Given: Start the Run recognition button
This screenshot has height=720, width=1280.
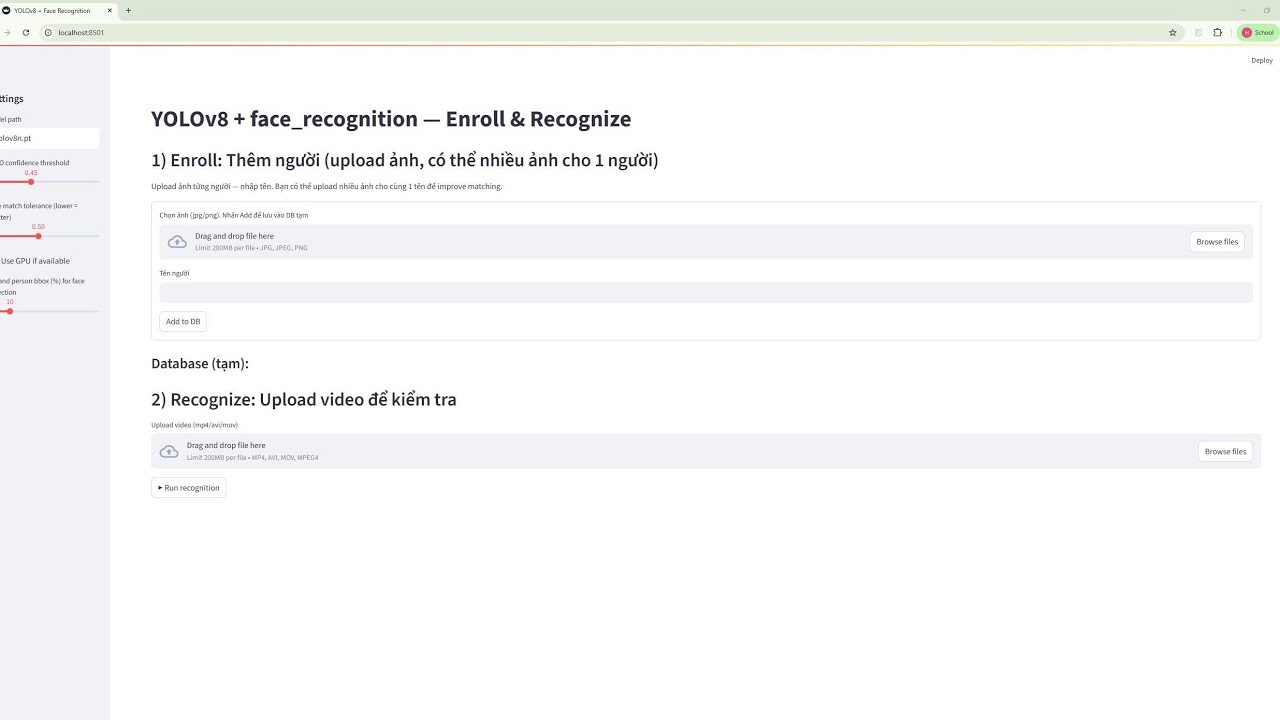Looking at the screenshot, I should 188,488.
